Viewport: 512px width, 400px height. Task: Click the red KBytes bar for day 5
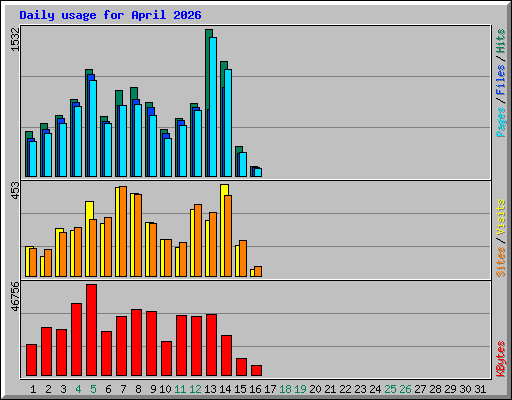point(91,330)
